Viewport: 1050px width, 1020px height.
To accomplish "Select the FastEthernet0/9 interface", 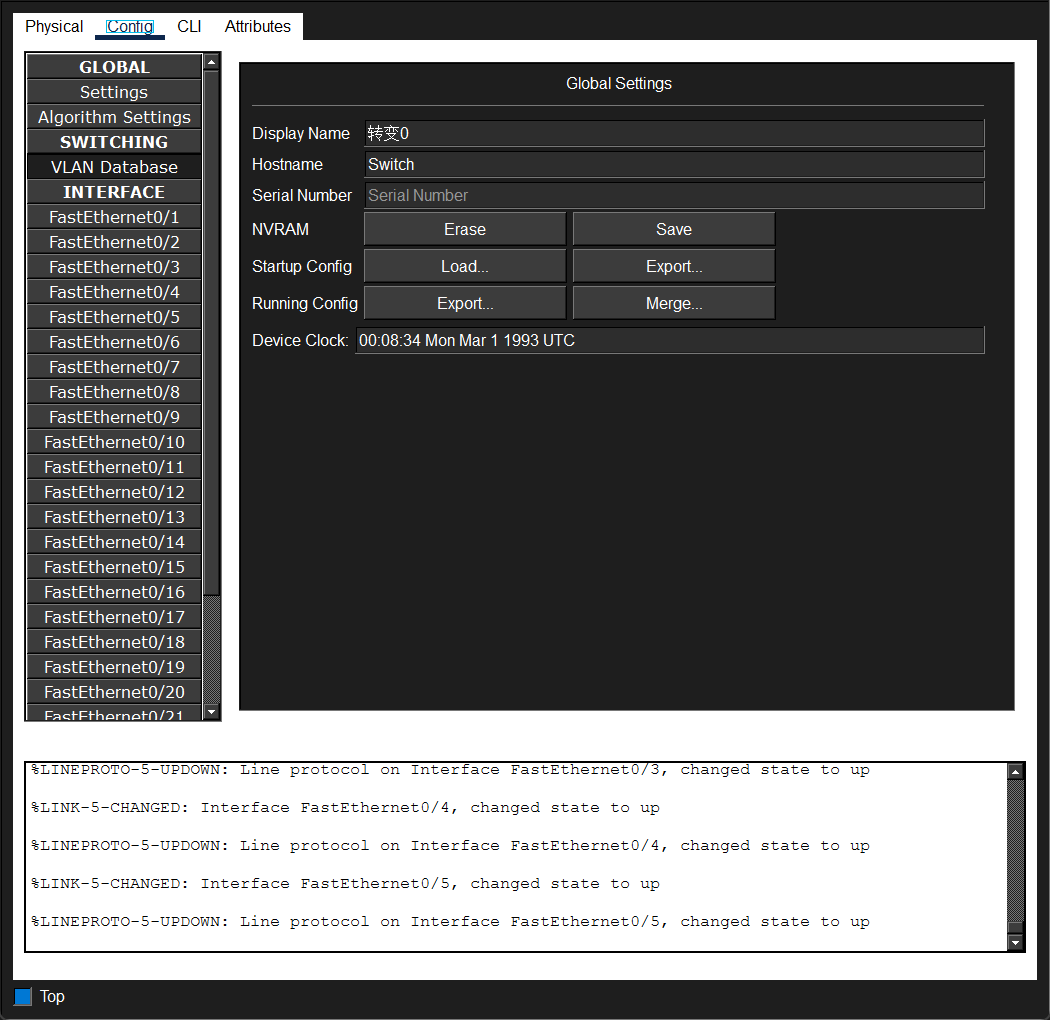I will click(114, 417).
